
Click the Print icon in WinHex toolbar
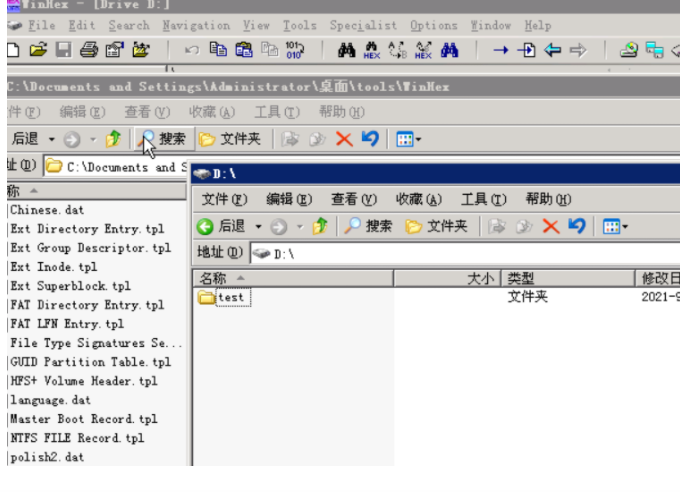[89, 50]
